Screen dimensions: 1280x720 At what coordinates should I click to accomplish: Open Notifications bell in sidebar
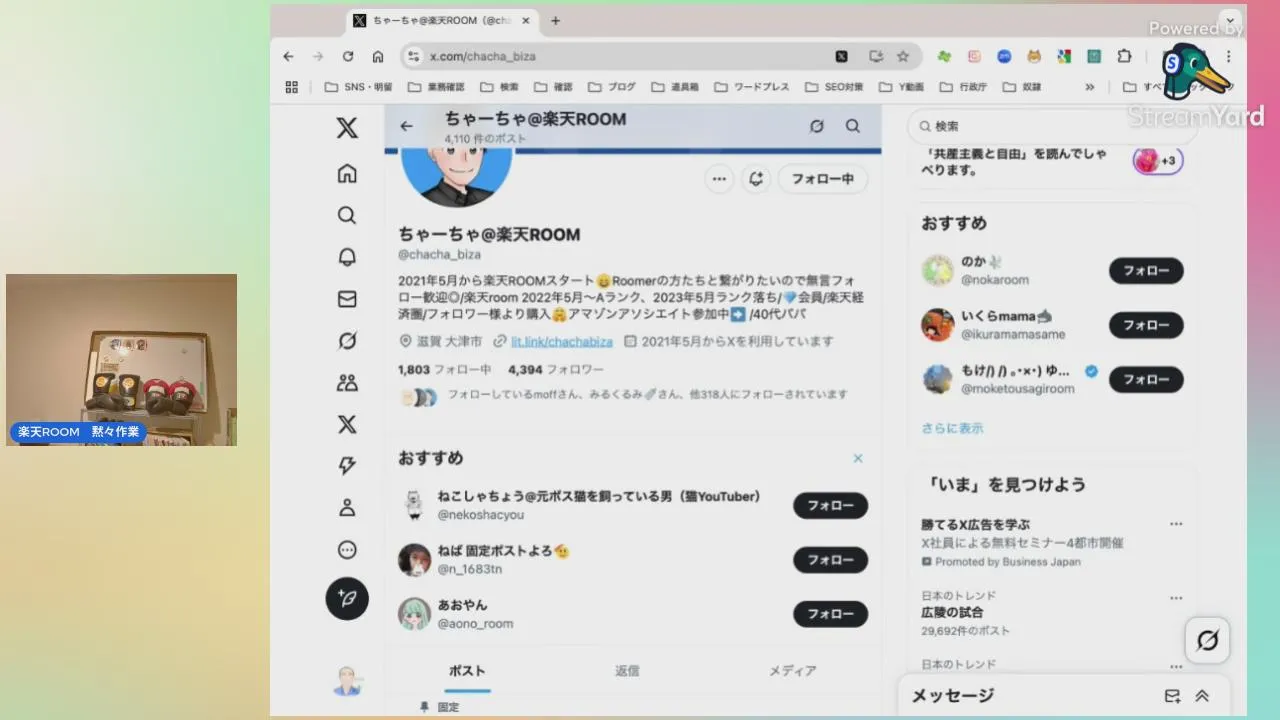[x=347, y=257]
